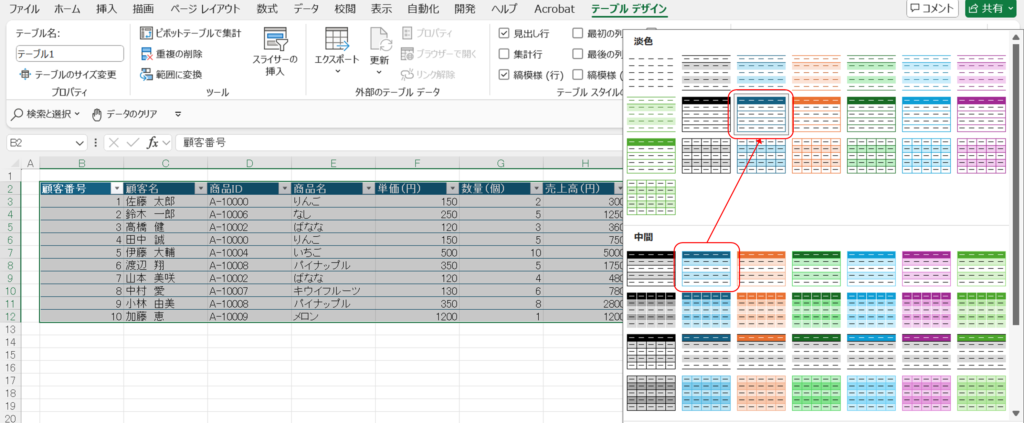Click the green 共有 share button

coord(990,9)
